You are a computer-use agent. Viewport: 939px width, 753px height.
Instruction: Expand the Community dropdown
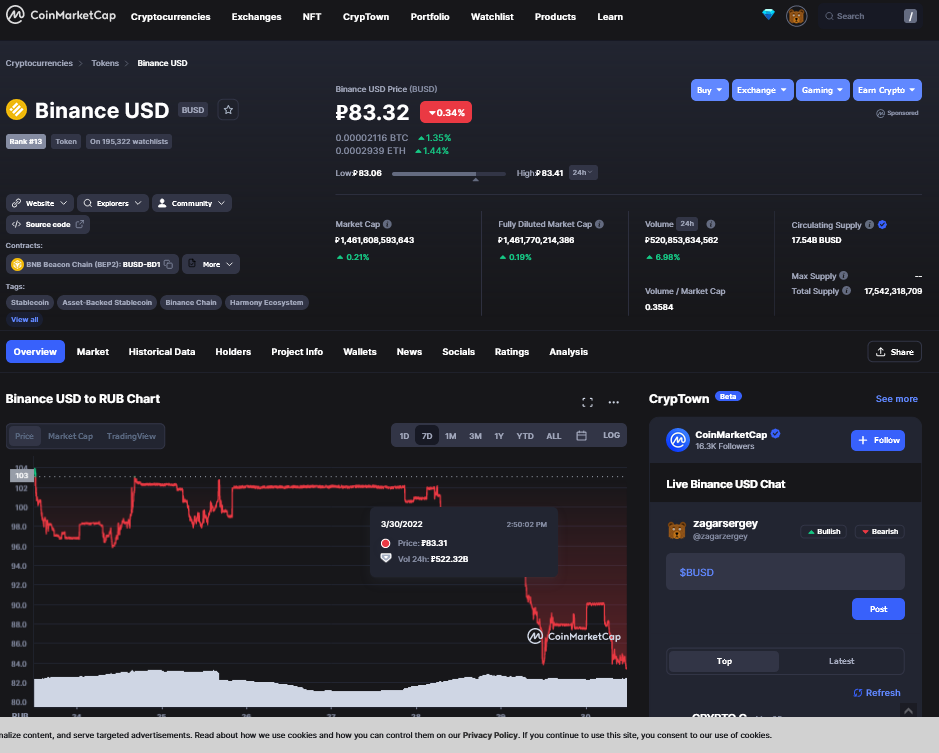pos(192,203)
